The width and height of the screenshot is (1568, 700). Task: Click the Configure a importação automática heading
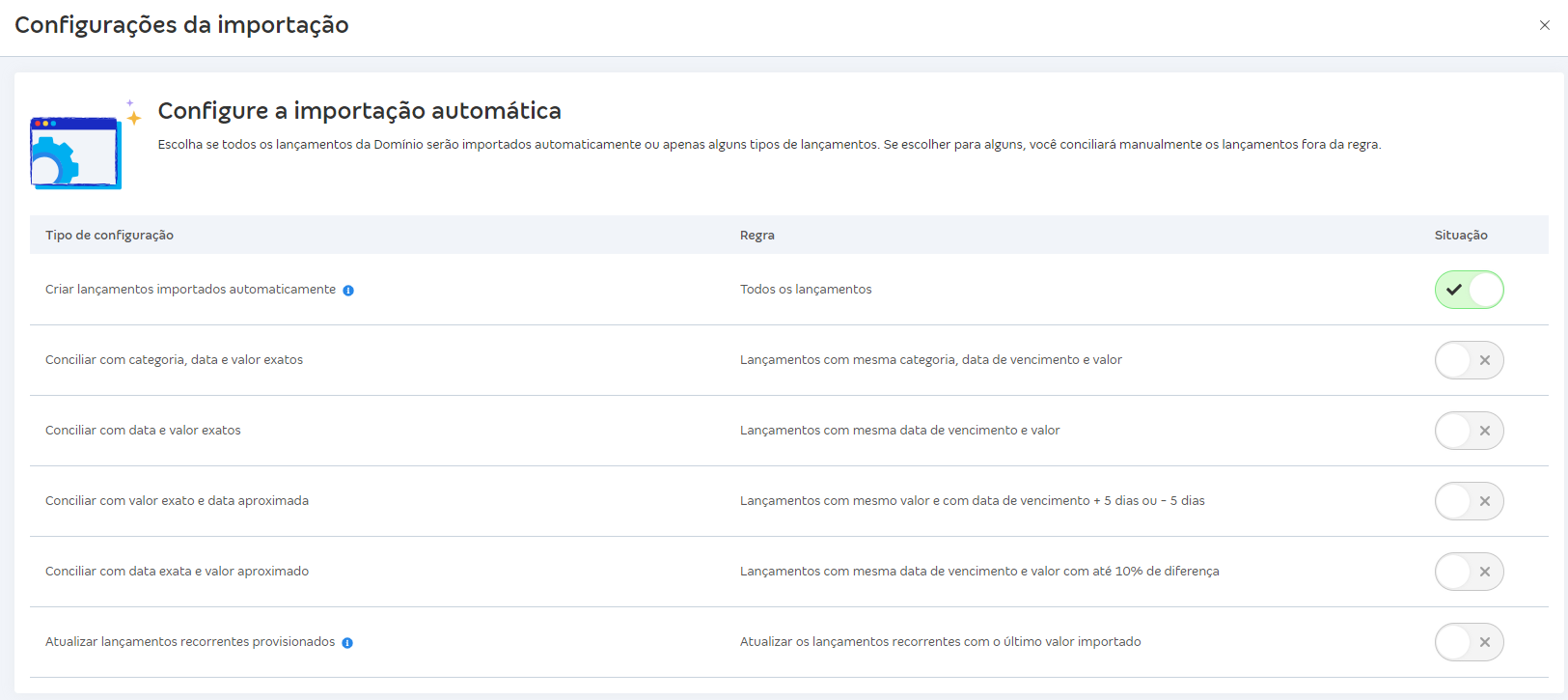[x=359, y=111]
